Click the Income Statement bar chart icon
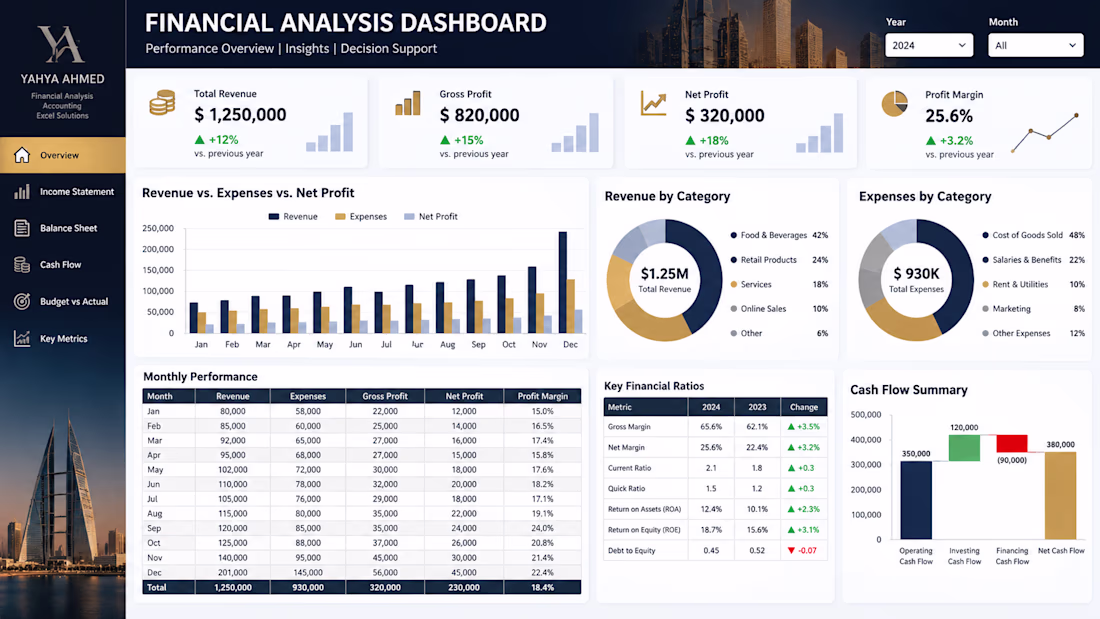Image resolution: width=1100 pixels, height=619 pixels. click(22, 192)
